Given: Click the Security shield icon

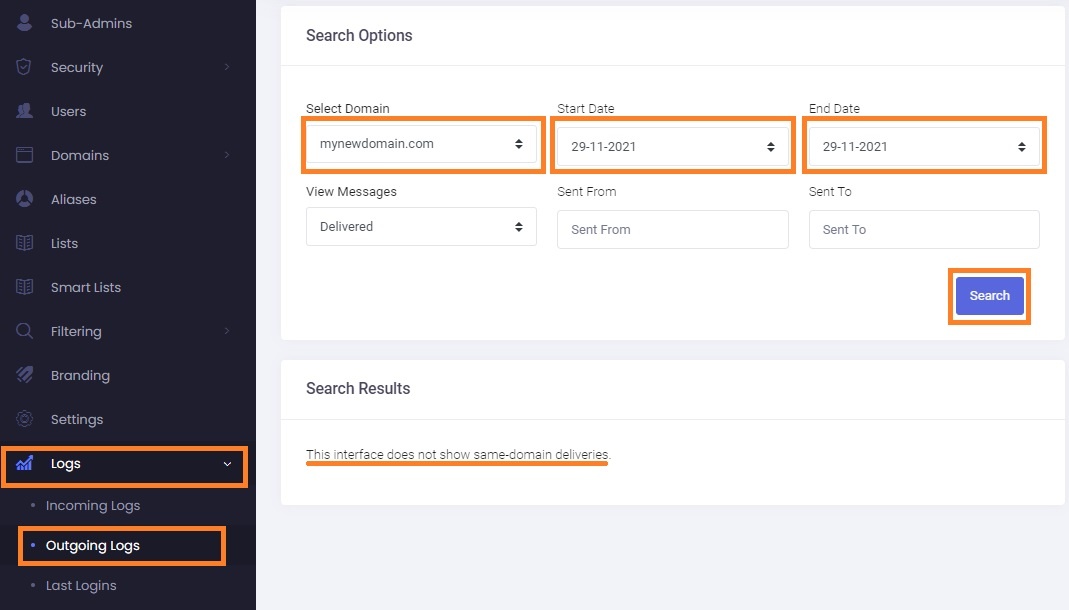Looking at the screenshot, I should (24, 67).
